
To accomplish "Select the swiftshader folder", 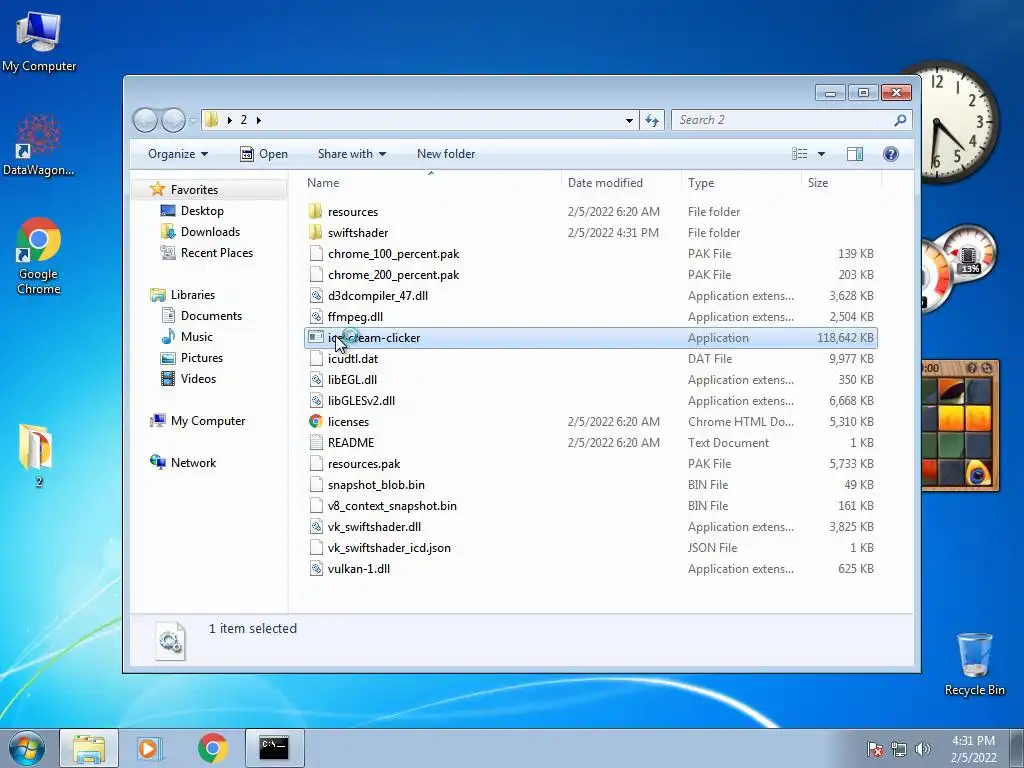I will pos(591,232).
